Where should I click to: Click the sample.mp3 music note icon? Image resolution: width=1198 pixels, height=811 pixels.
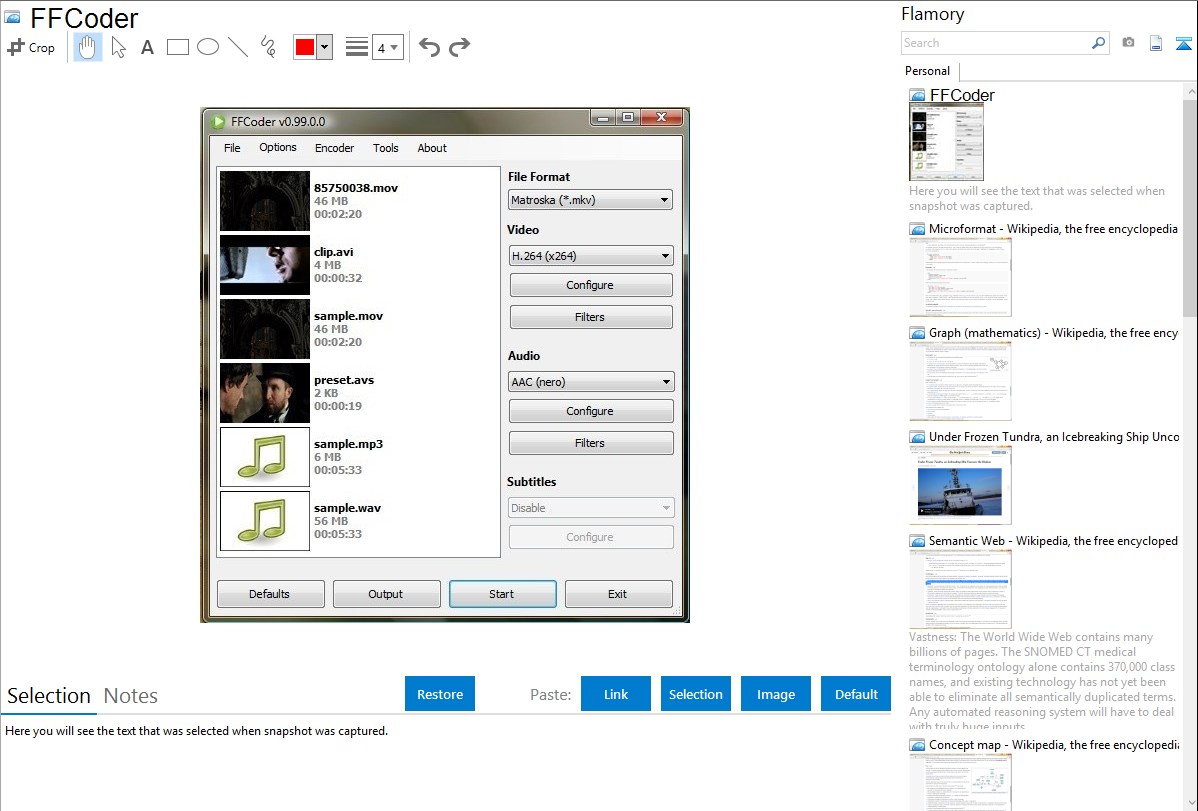click(x=265, y=457)
